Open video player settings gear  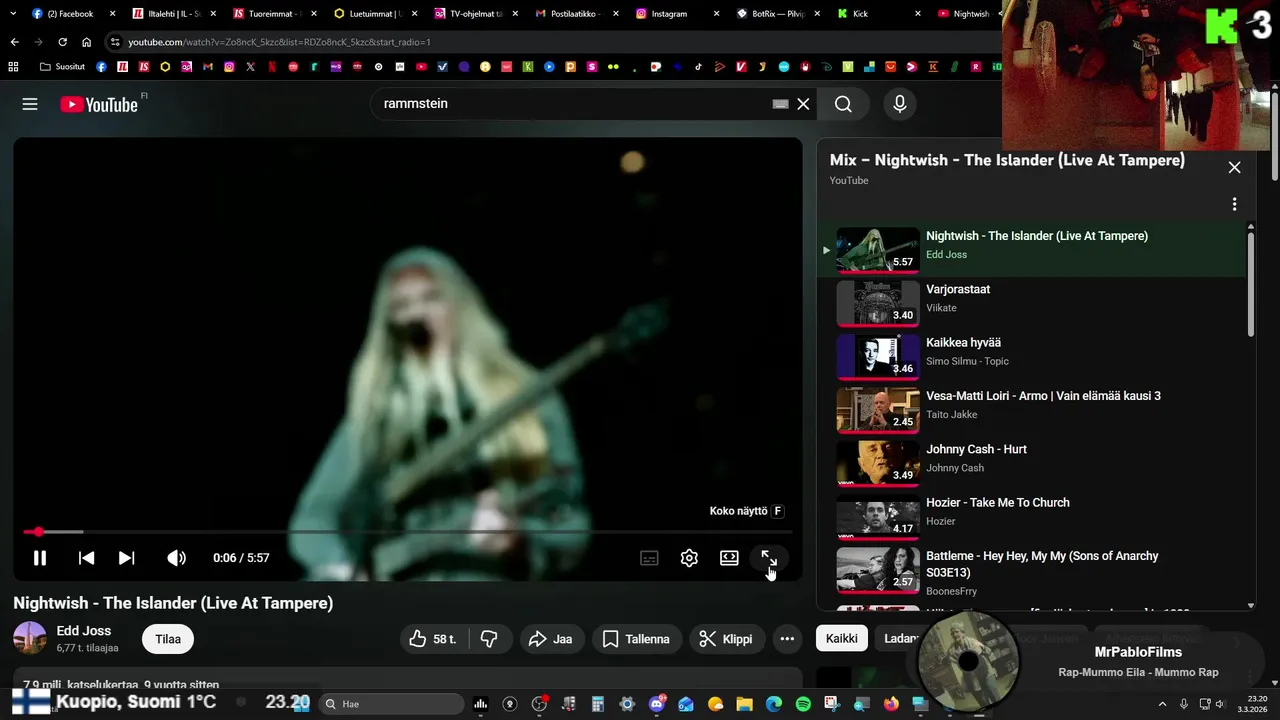pyautogui.click(x=689, y=558)
